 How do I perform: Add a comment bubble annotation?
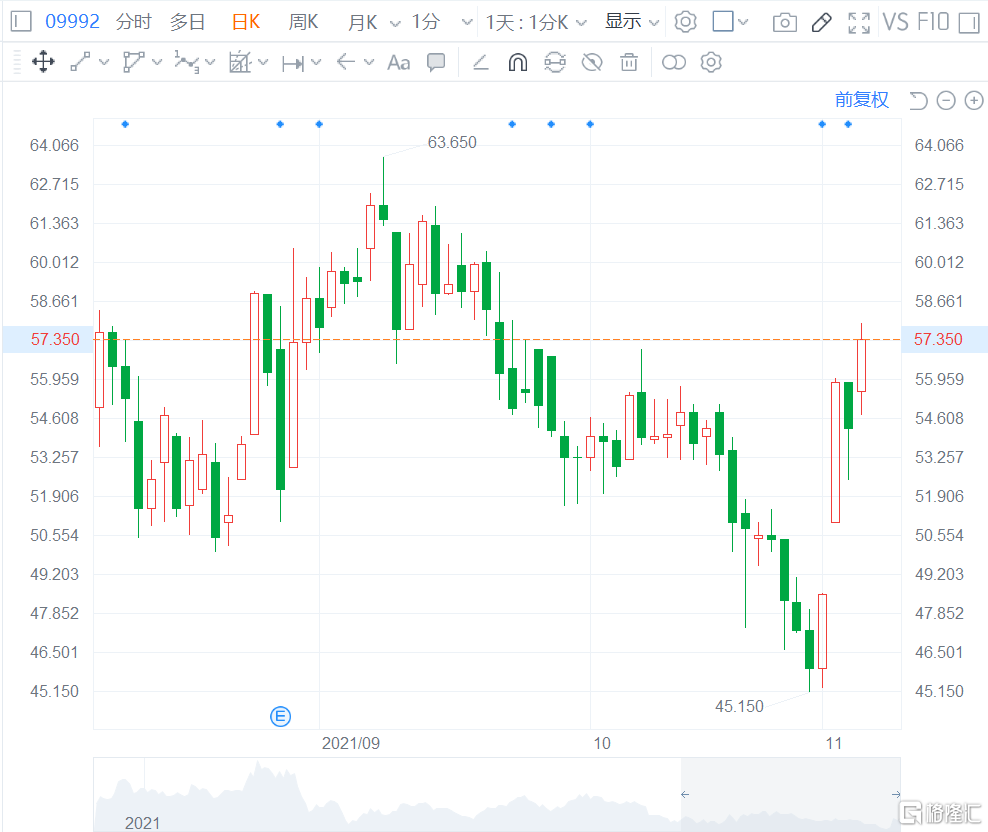click(x=436, y=63)
